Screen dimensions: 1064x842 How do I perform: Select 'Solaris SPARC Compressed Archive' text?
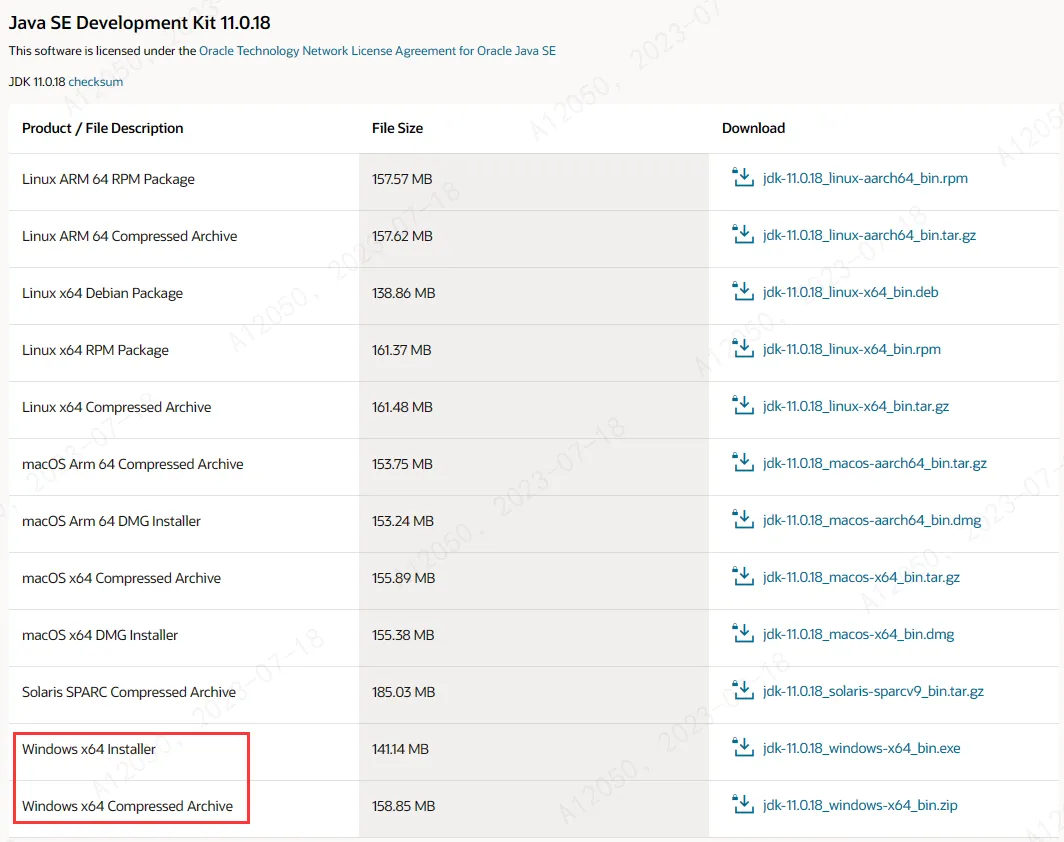click(129, 692)
